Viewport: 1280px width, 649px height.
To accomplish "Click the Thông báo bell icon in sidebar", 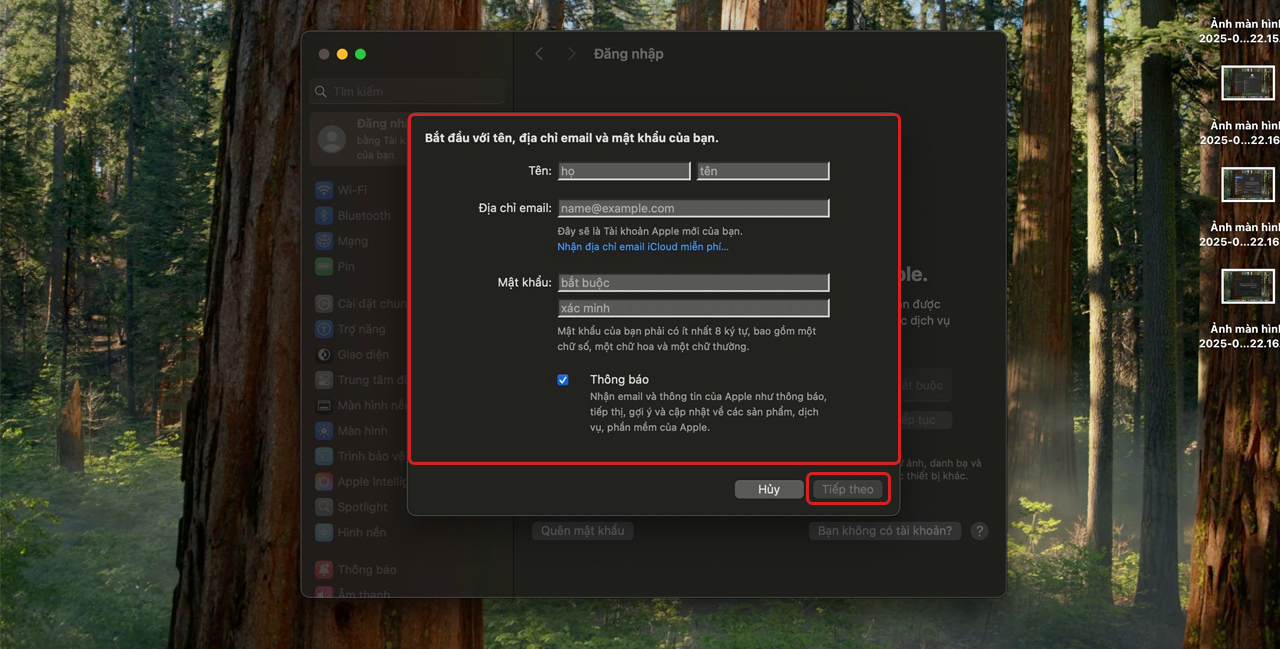I will tap(324, 569).
